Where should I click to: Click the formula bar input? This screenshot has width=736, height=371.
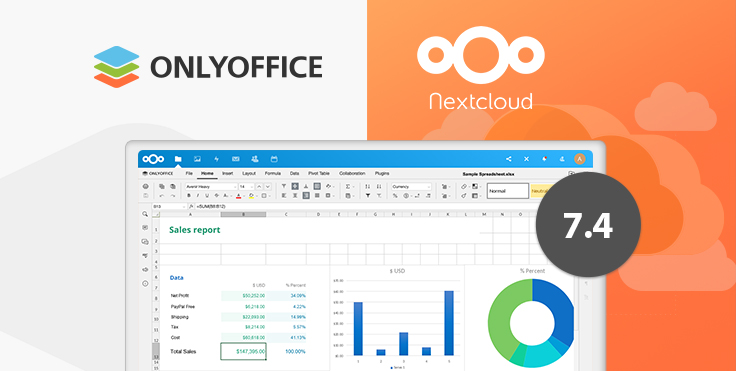click(x=366, y=206)
